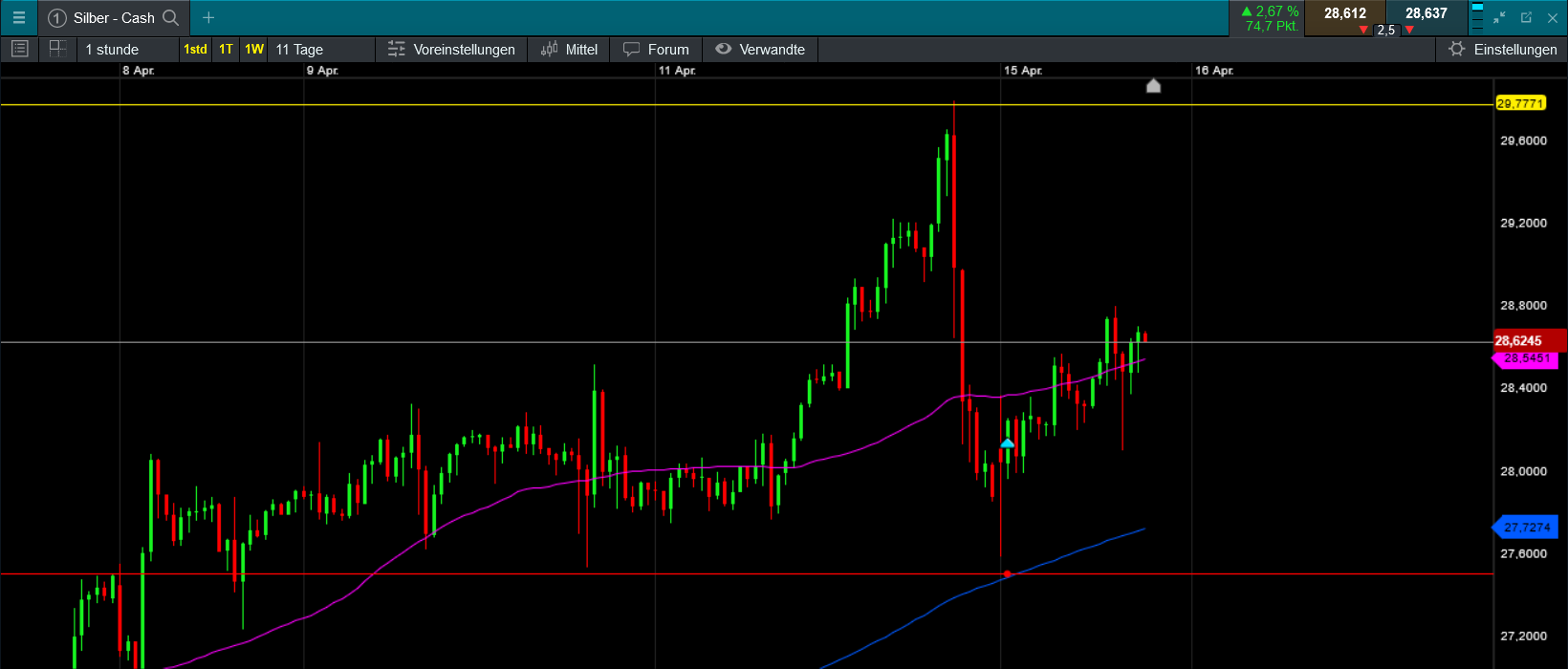Switch to the 1W quick interval
Image resolution: width=1568 pixels, height=669 pixels.
(253, 49)
